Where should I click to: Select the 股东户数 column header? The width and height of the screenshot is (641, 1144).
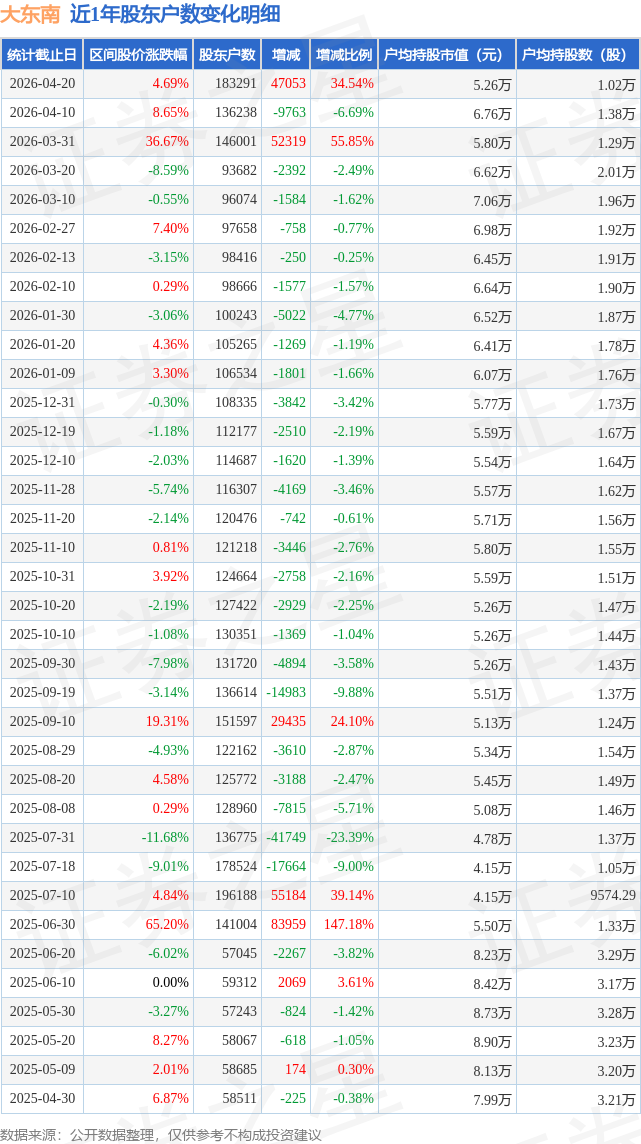click(x=227, y=55)
